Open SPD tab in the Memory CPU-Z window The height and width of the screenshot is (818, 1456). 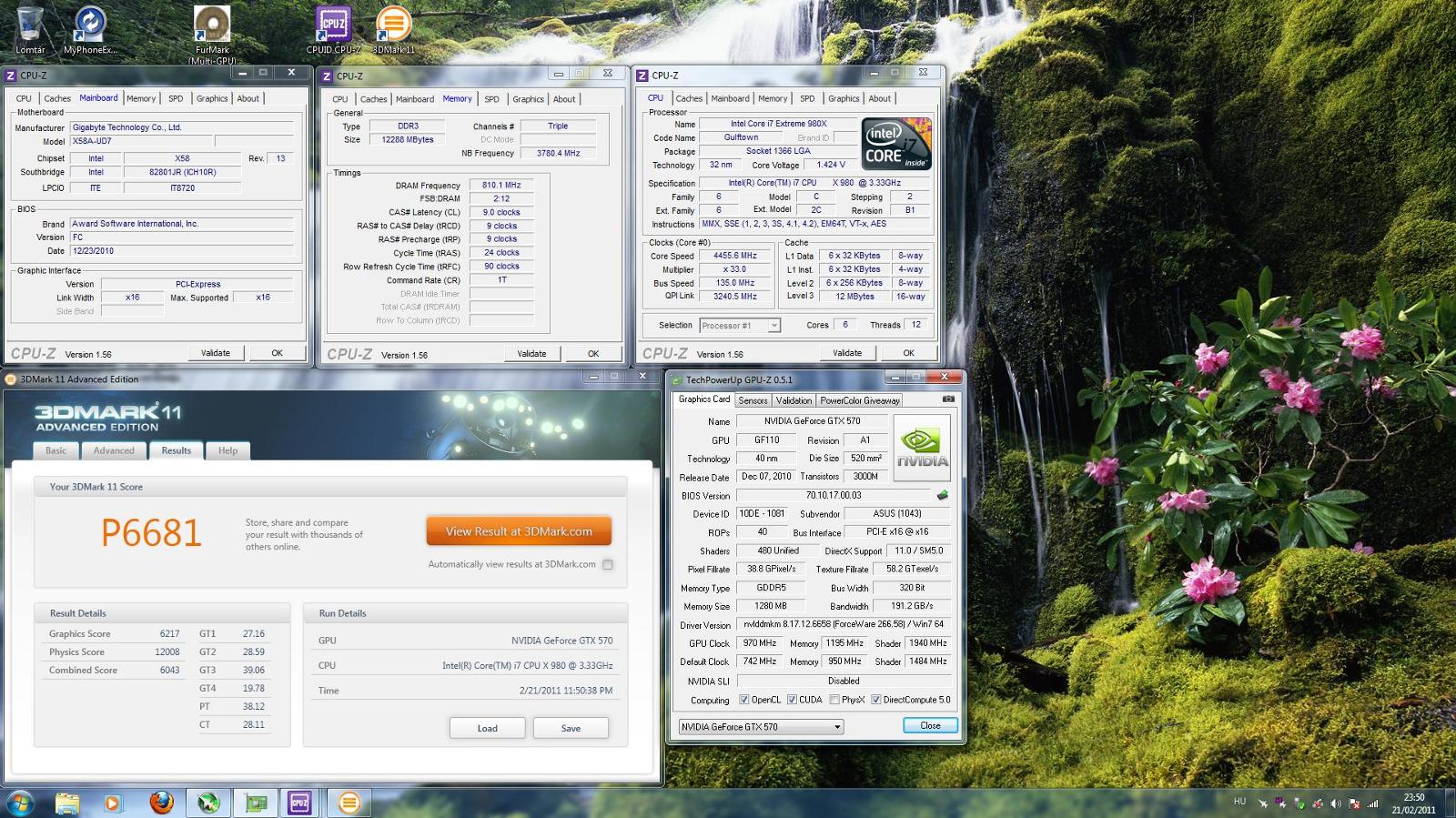(491, 99)
